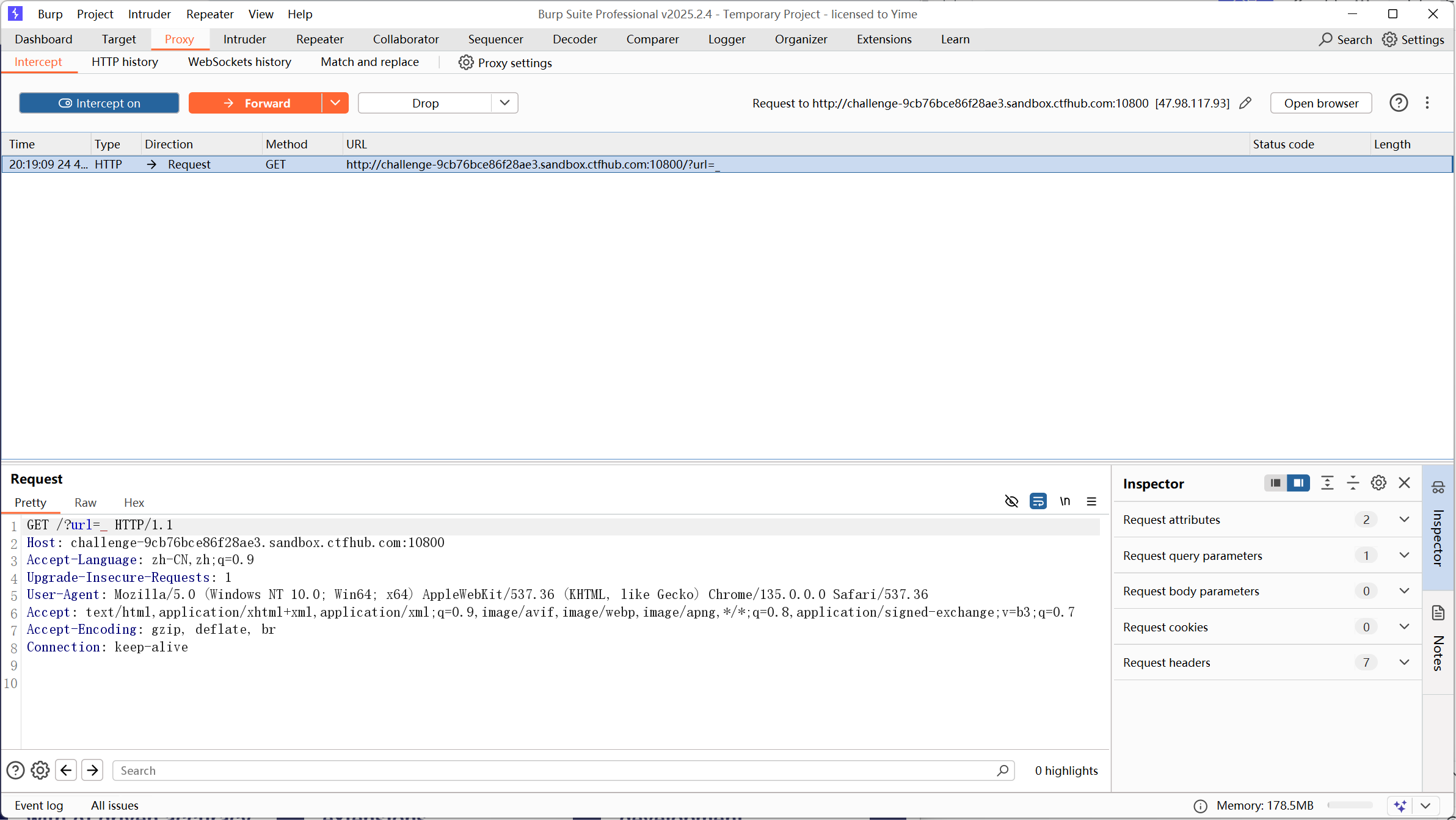Open the Repeater main tab
The width and height of the screenshot is (1456, 820).
319,39
